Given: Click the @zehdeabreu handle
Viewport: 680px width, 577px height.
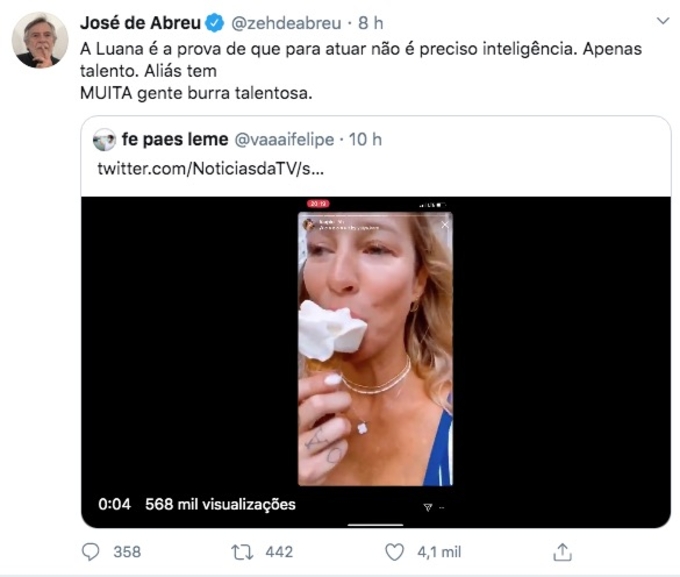Looking at the screenshot, I should point(286,22).
